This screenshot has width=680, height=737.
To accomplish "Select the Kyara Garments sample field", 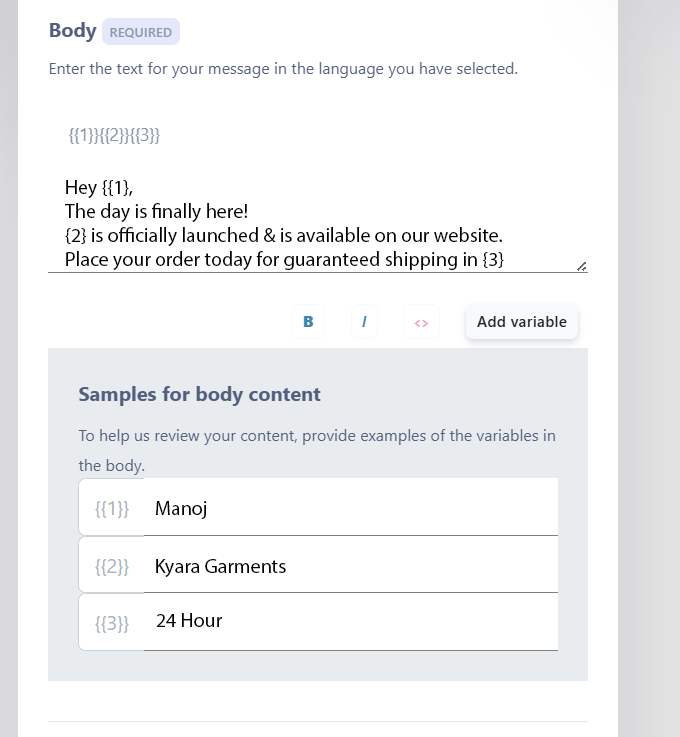I will coord(350,566).
